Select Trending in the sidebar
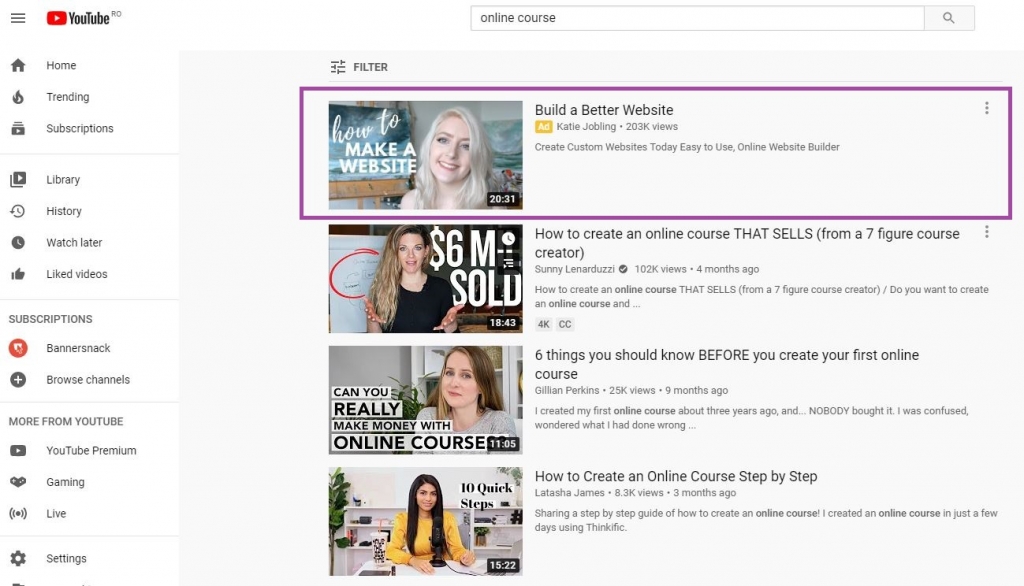1024x586 pixels. click(x=67, y=97)
